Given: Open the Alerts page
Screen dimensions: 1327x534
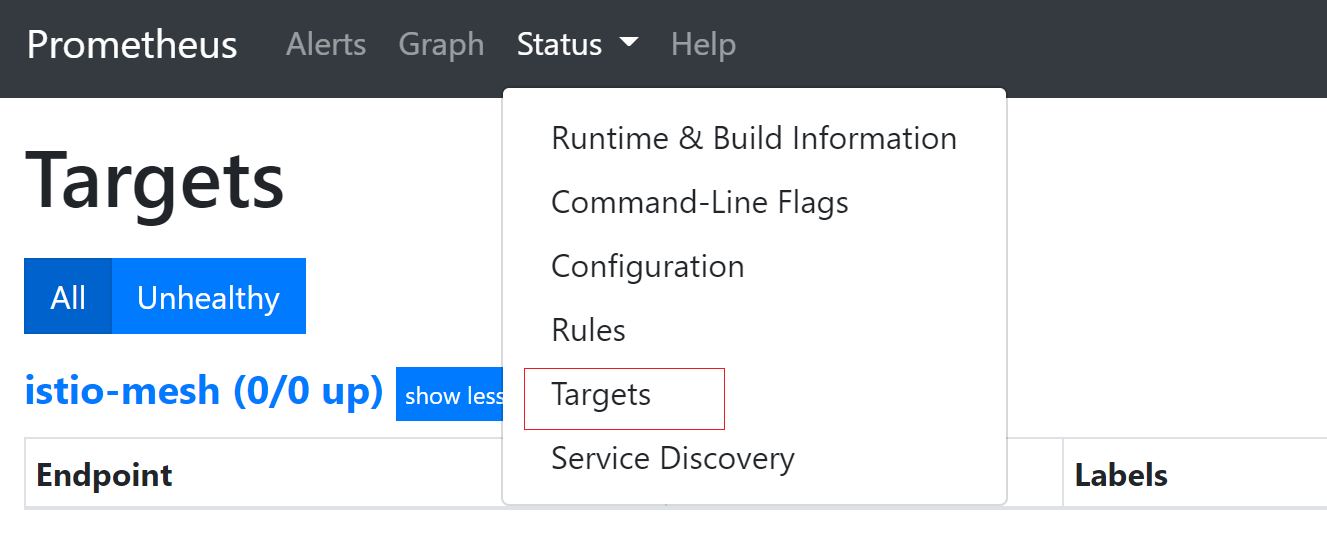Looking at the screenshot, I should point(326,45).
